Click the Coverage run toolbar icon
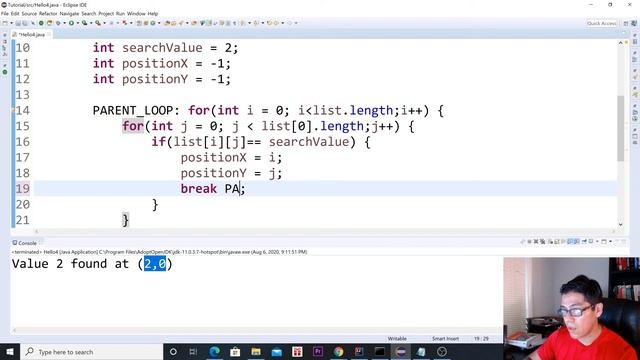The width and height of the screenshot is (640, 360). pyautogui.click(x=84, y=23)
